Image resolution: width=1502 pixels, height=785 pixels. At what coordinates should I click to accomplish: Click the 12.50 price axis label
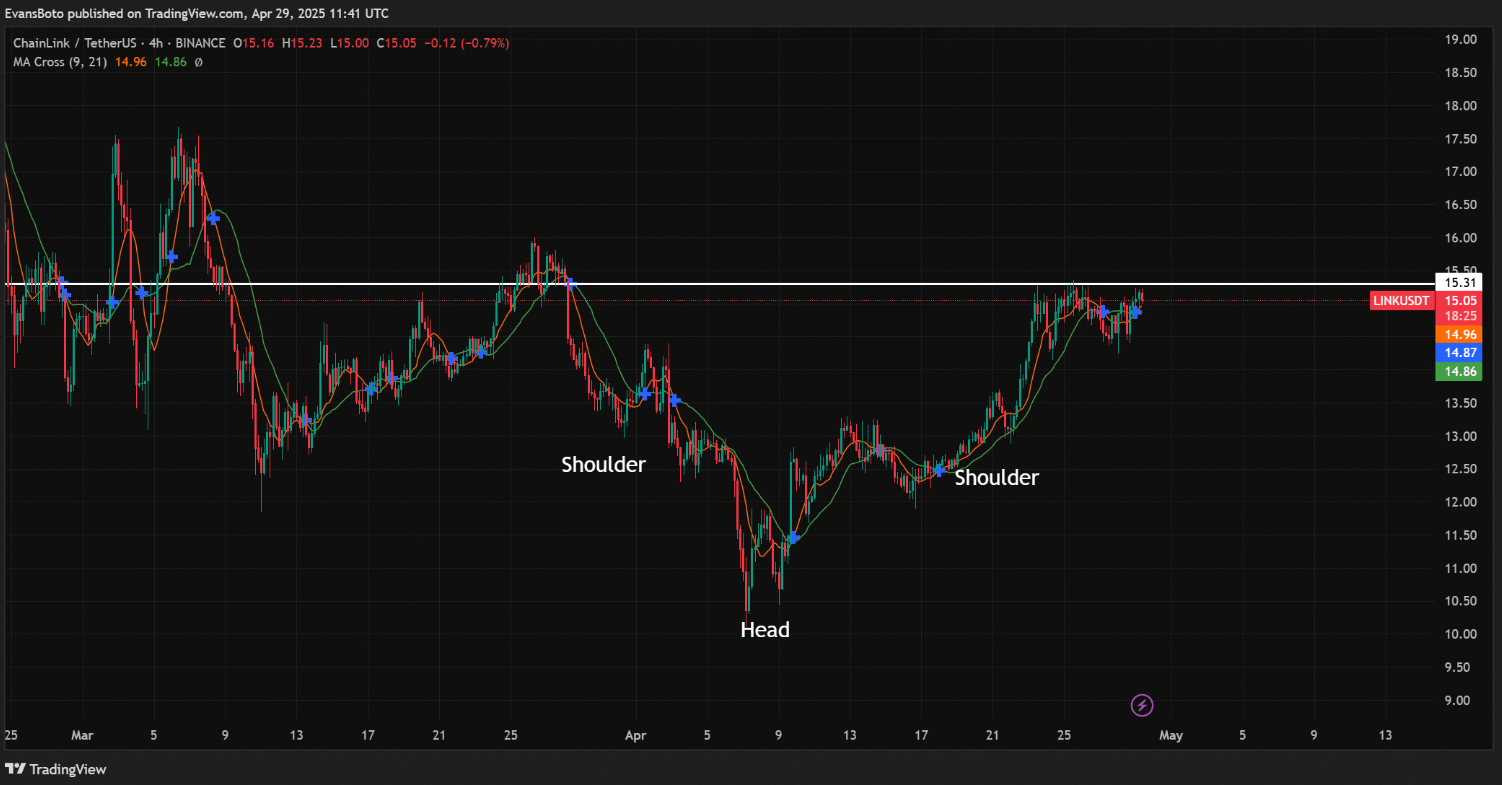(x=1461, y=469)
